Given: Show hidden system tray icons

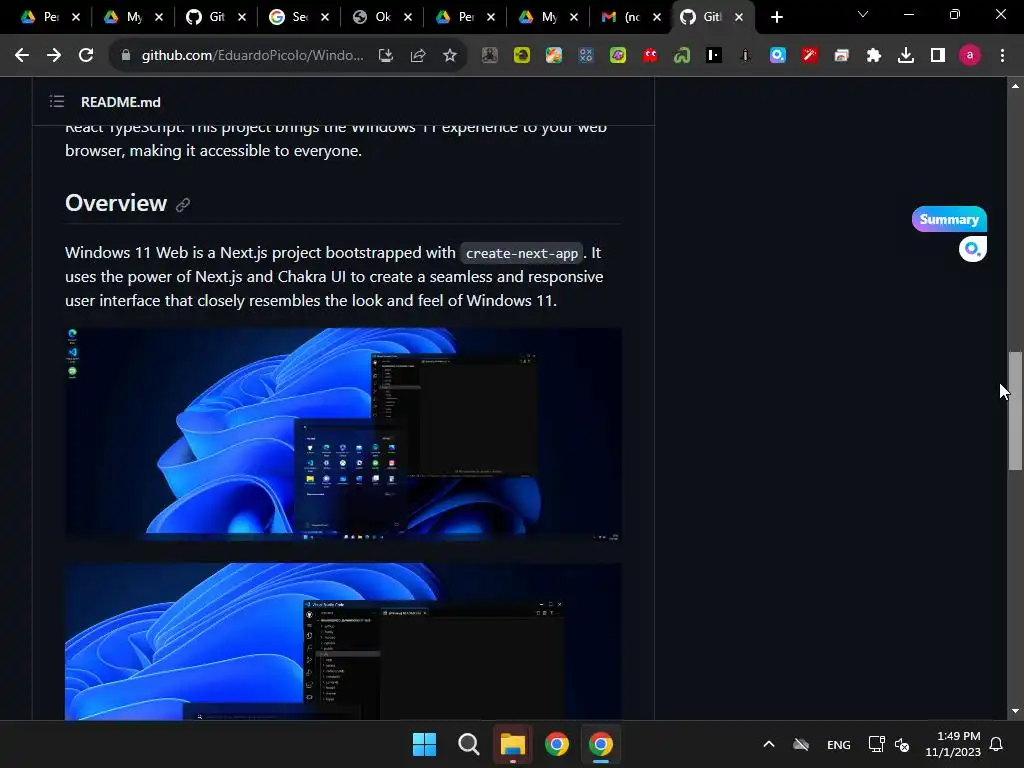Looking at the screenshot, I should point(769,744).
